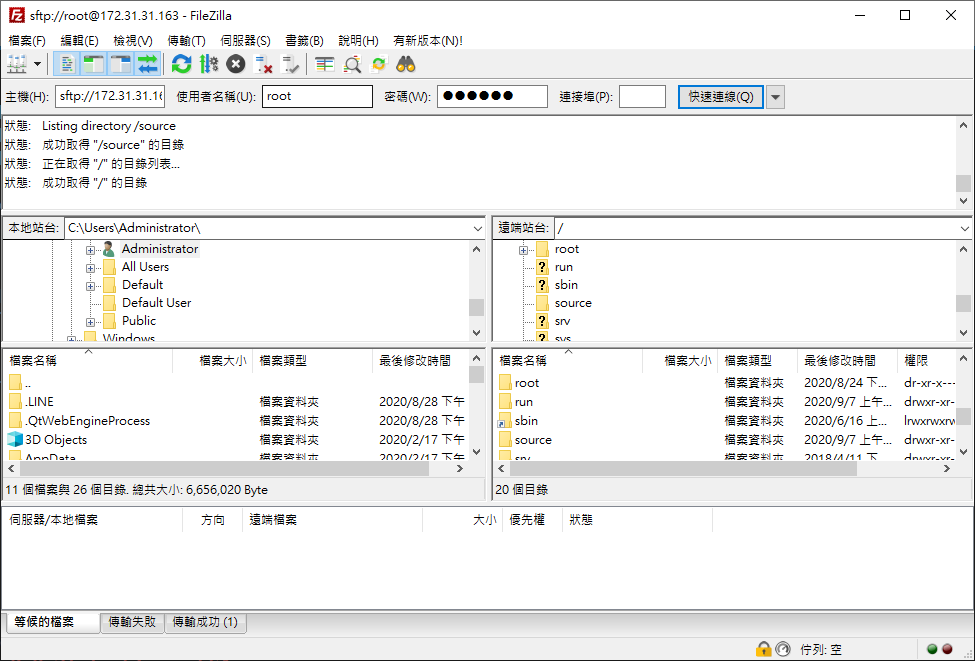Image resolution: width=975 pixels, height=661 pixels.
Task: Toggle local directory tree display
Action: 93,64
